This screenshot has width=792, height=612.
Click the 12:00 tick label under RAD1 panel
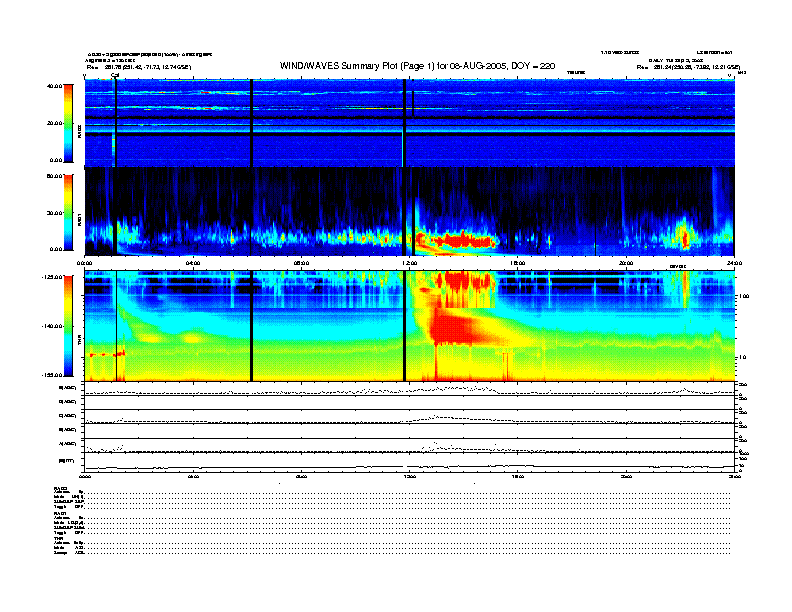[x=409, y=263]
